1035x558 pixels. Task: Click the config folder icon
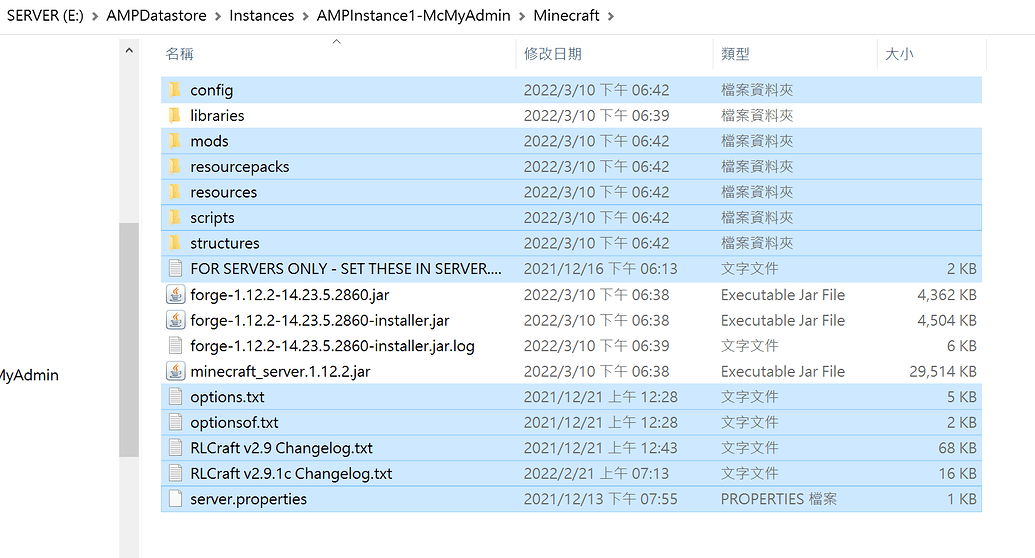174,90
